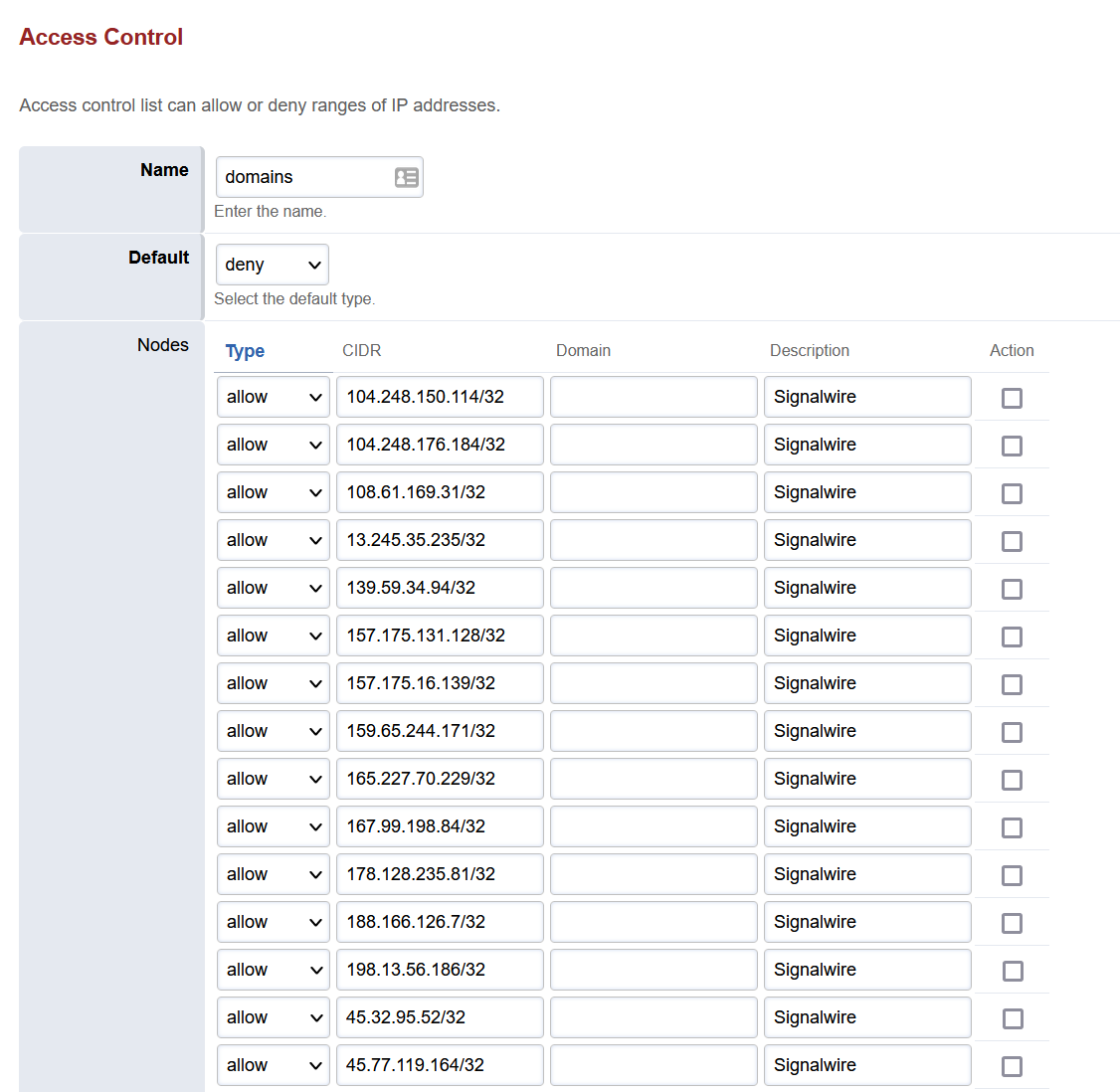Click the CIDR field showing 198.13.56.186/32
Screen dimensions: 1120x1092
pyautogui.click(x=439, y=969)
